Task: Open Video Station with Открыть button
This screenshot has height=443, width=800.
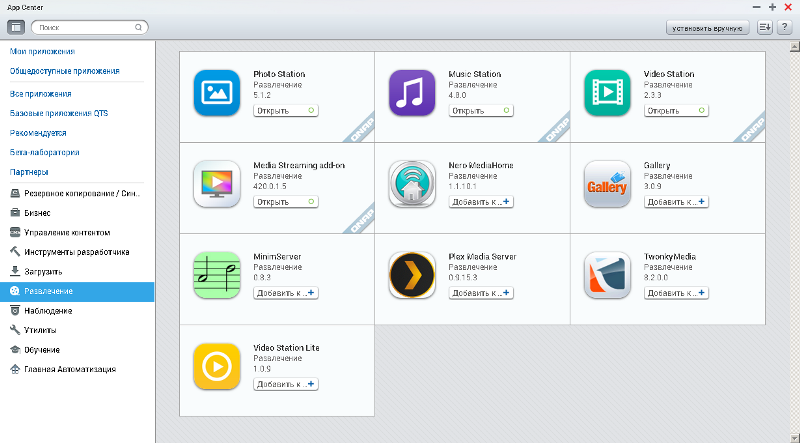Action: point(676,111)
